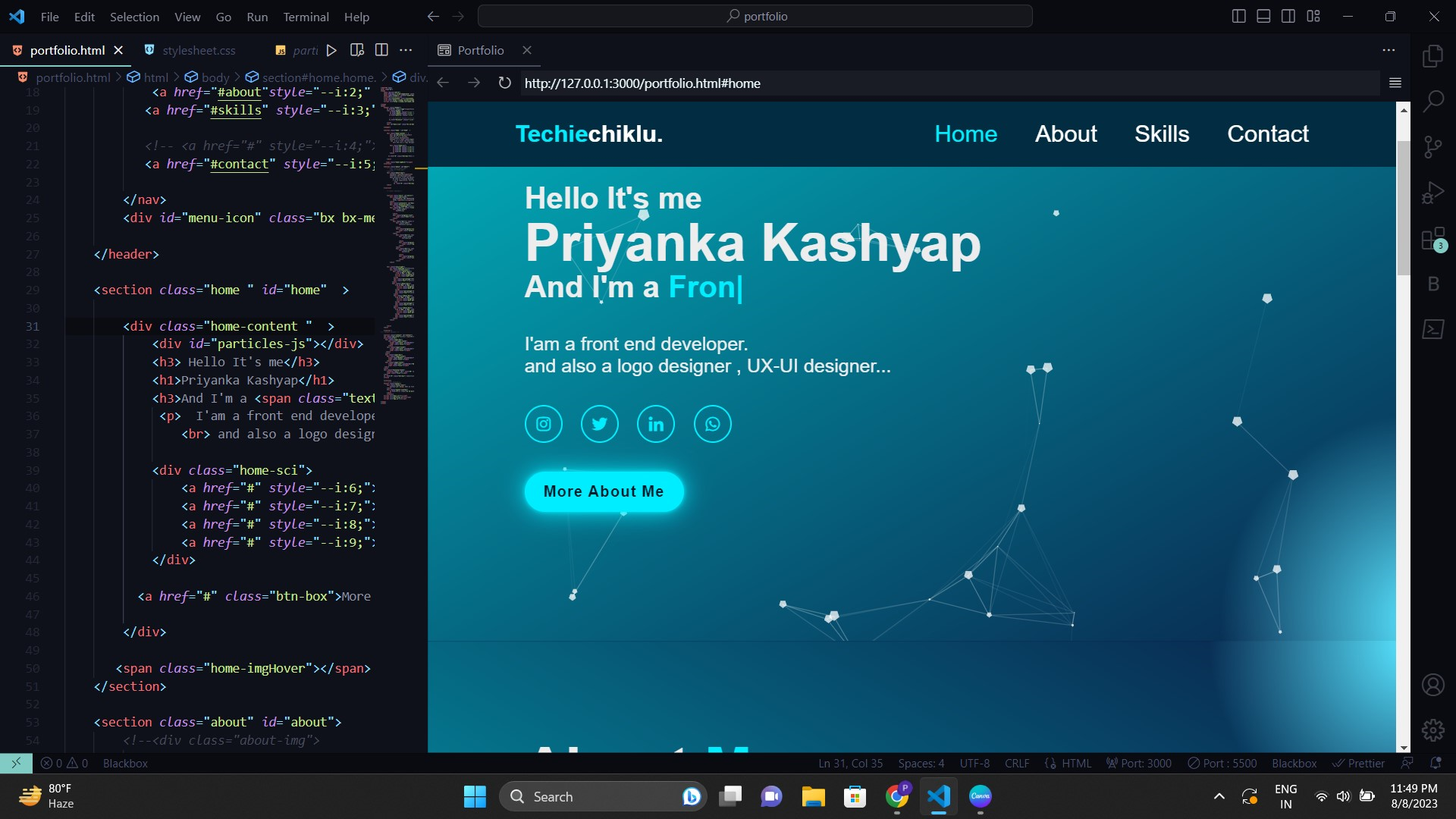Toggle the primary sidebar layout
Image resolution: width=1456 pixels, height=819 pixels.
pos(1239,15)
